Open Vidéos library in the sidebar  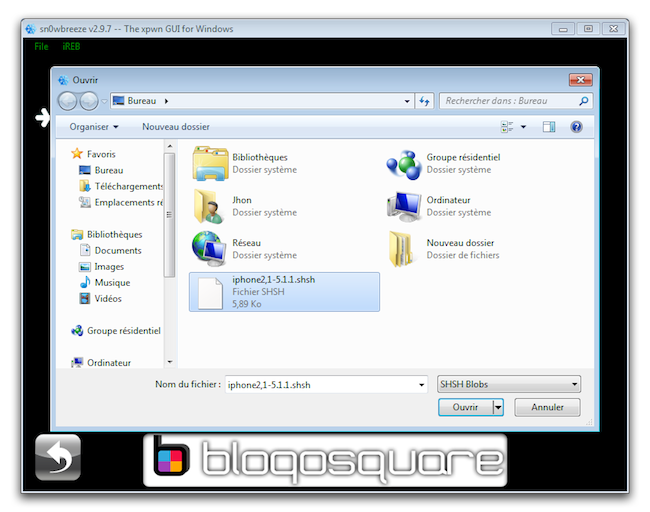point(108,298)
